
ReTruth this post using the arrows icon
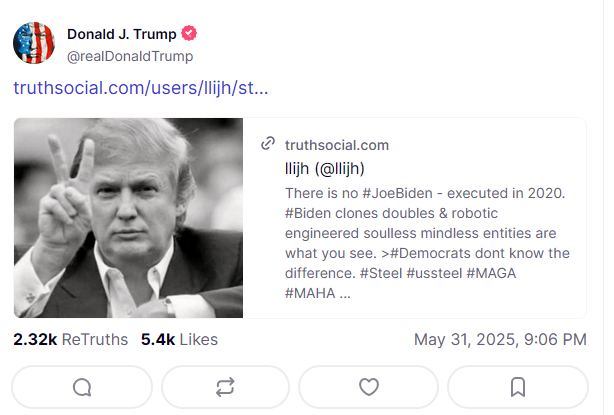pos(225,387)
